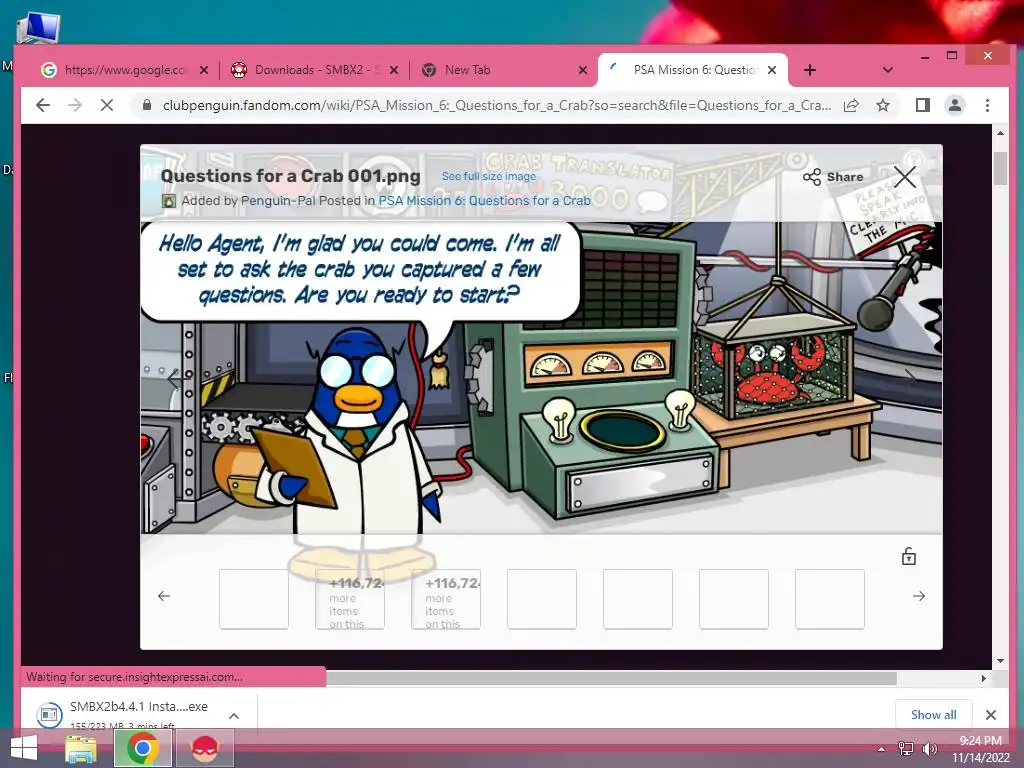Viewport: 1024px width, 768px height.
Task: Click the page scrollbar up arrow
Action: coord(1000,133)
